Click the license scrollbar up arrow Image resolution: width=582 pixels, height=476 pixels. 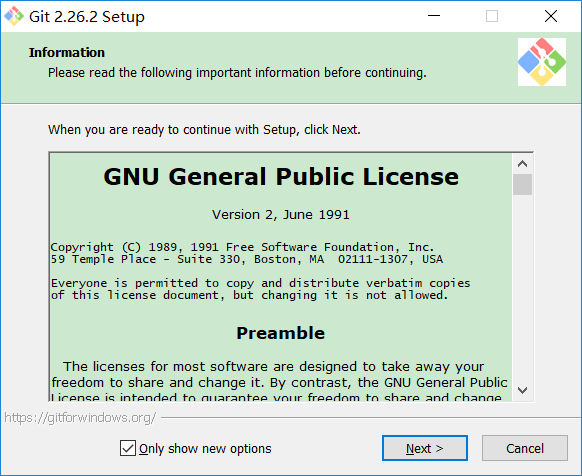(x=522, y=164)
